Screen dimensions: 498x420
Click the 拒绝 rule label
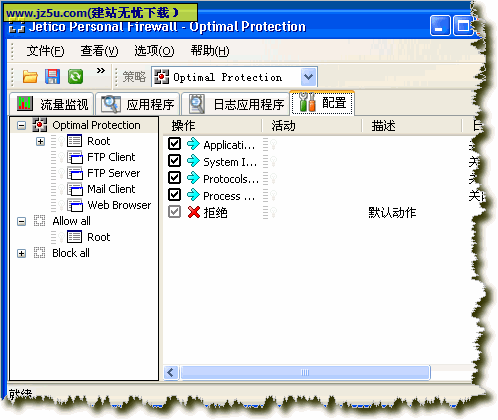[x=215, y=212]
